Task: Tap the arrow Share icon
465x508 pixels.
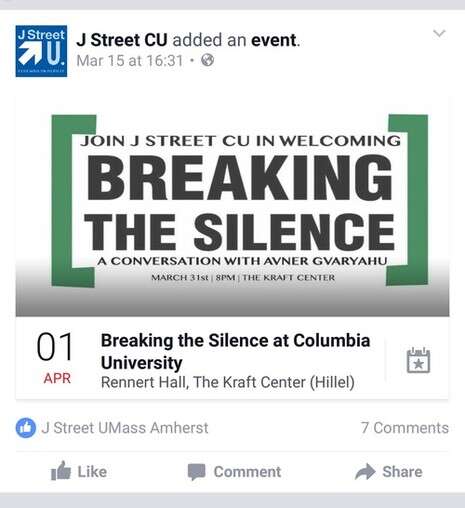Action: [365, 471]
